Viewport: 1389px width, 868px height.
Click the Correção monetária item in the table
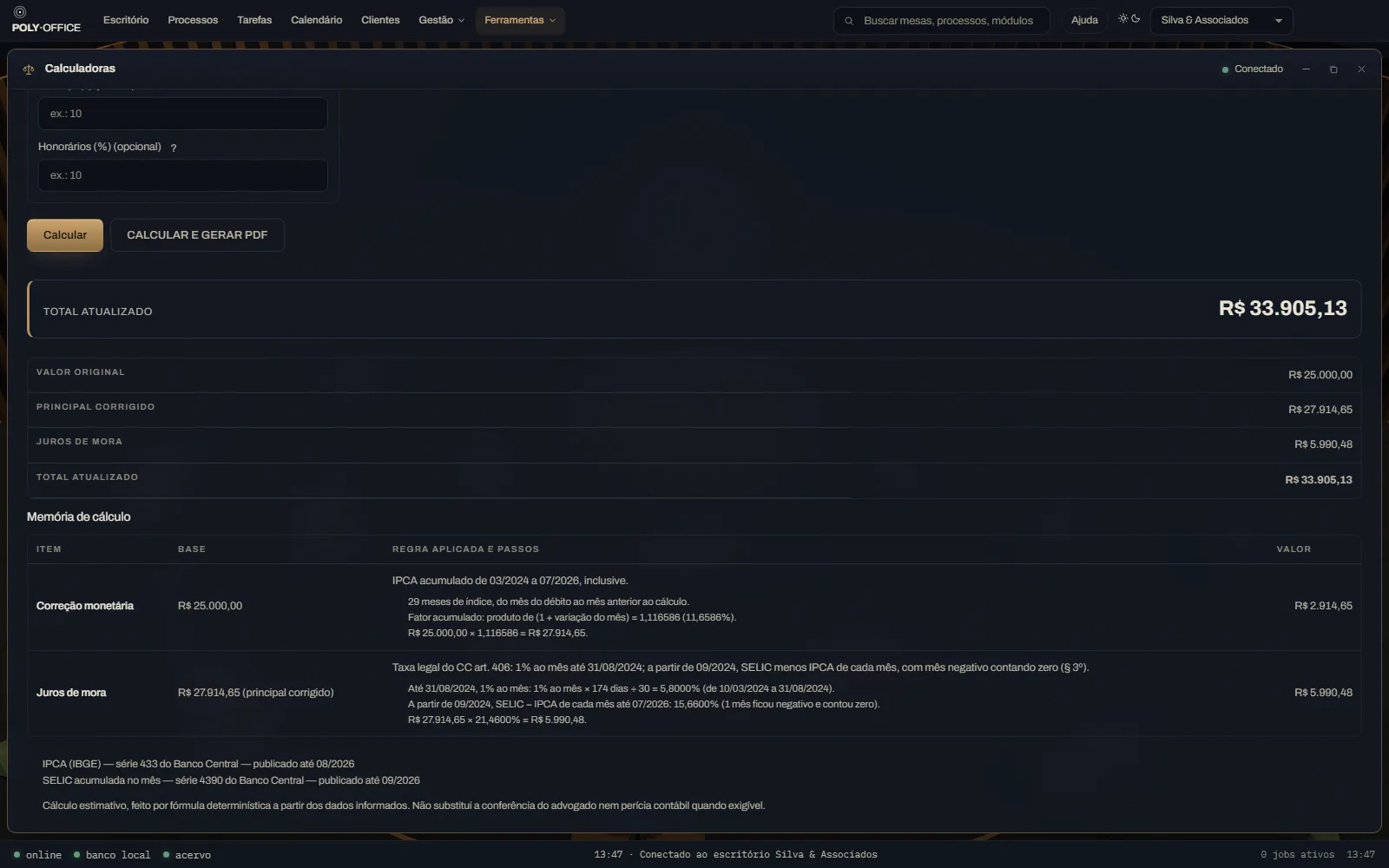(85, 606)
